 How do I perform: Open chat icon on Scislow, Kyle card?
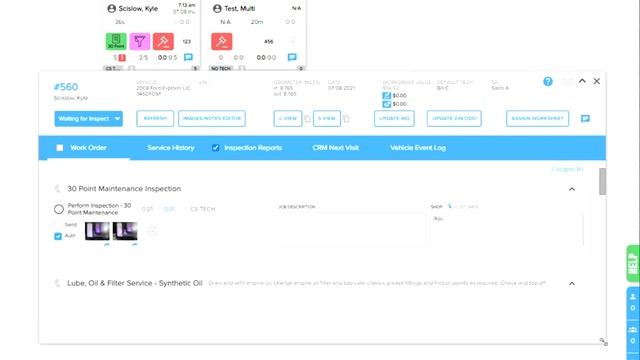(188, 57)
